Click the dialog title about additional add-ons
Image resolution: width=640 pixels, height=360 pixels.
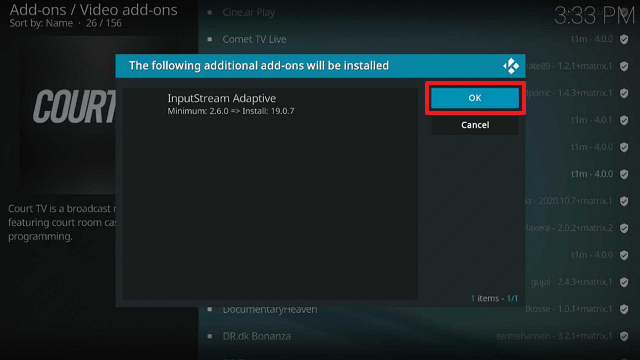point(259,66)
